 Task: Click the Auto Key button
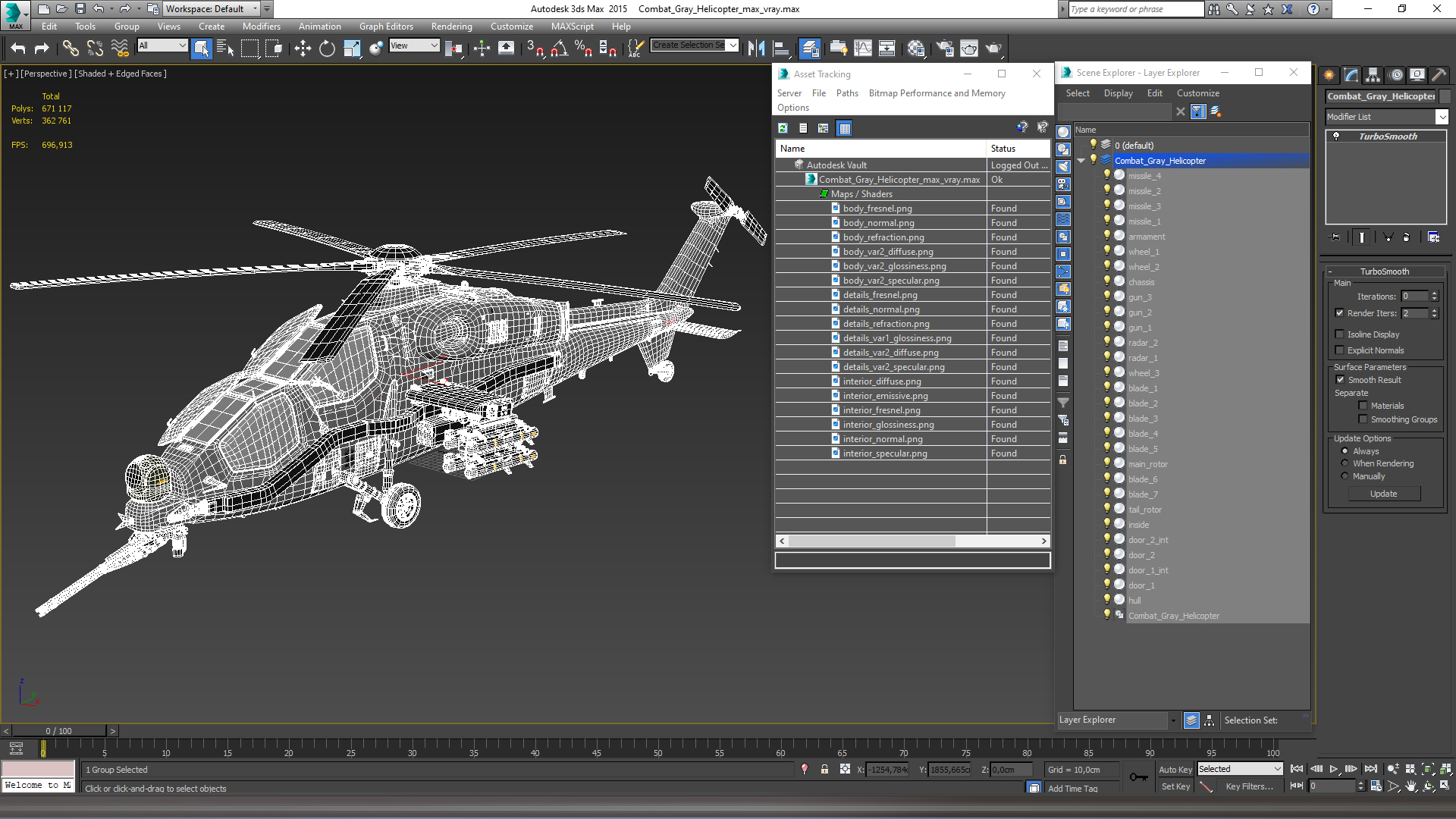click(x=1175, y=770)
